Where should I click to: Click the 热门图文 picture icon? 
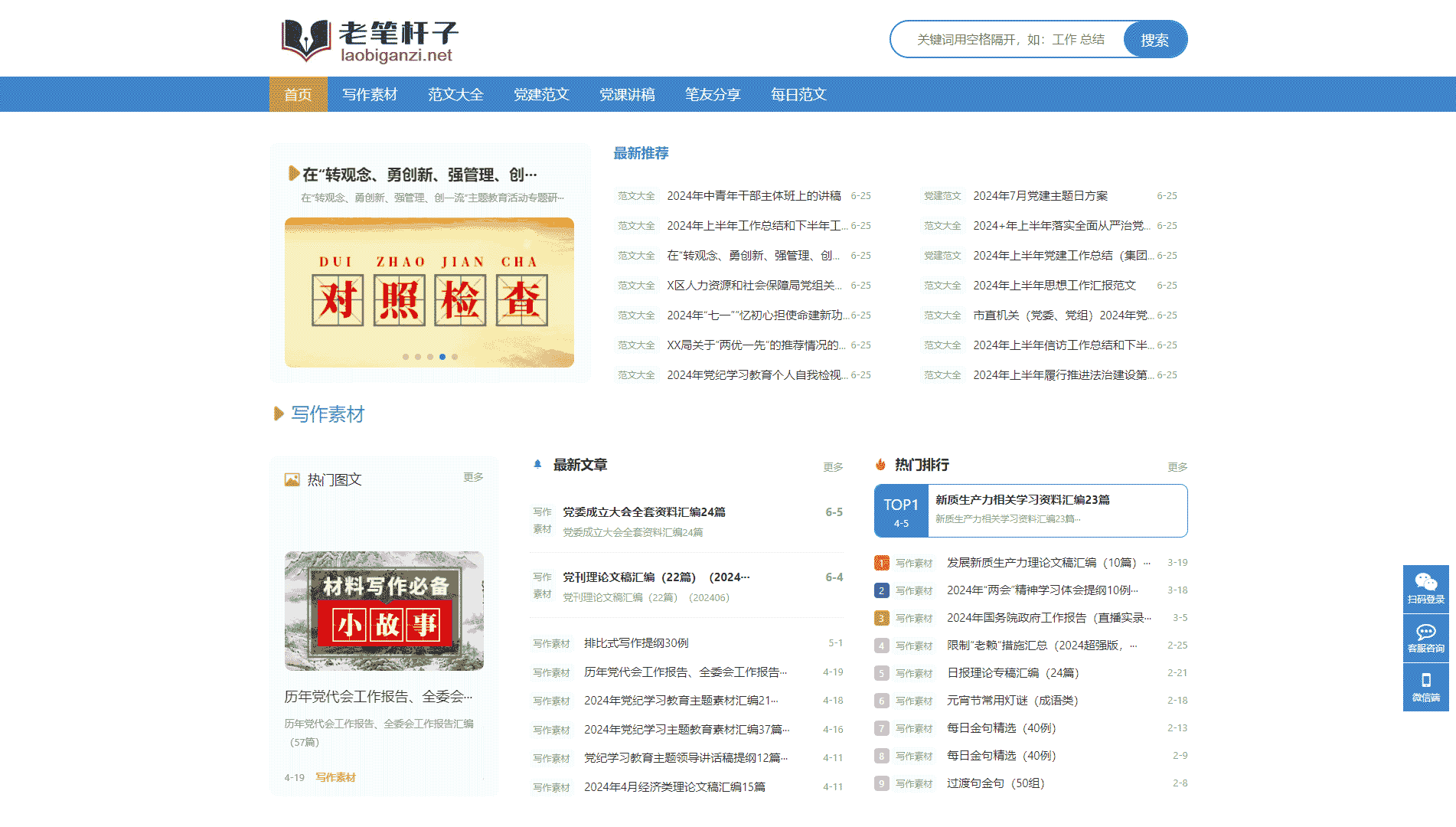[x=292, y=479]
